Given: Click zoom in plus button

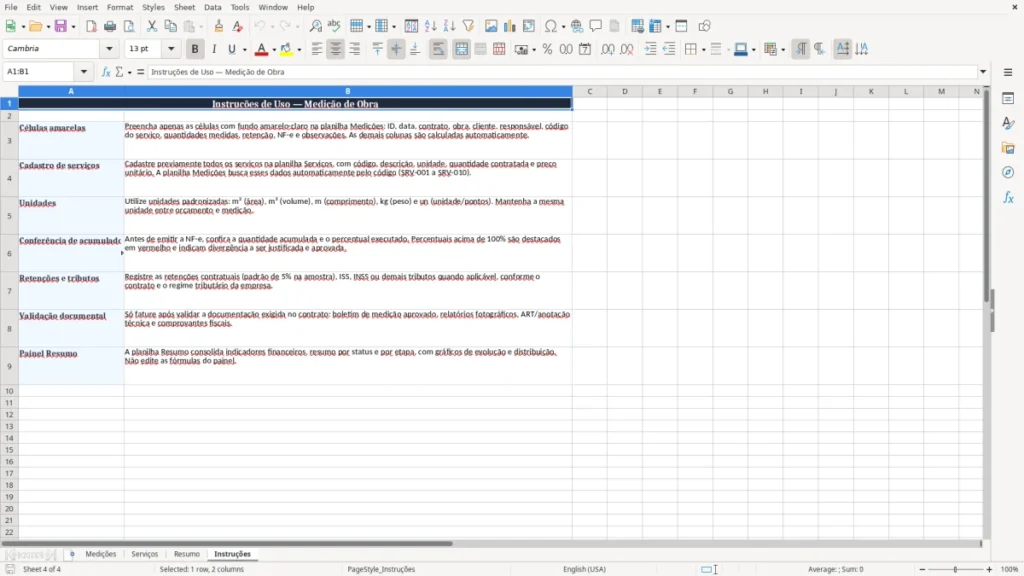Looking at the screenshot, I should coord(989,569).
